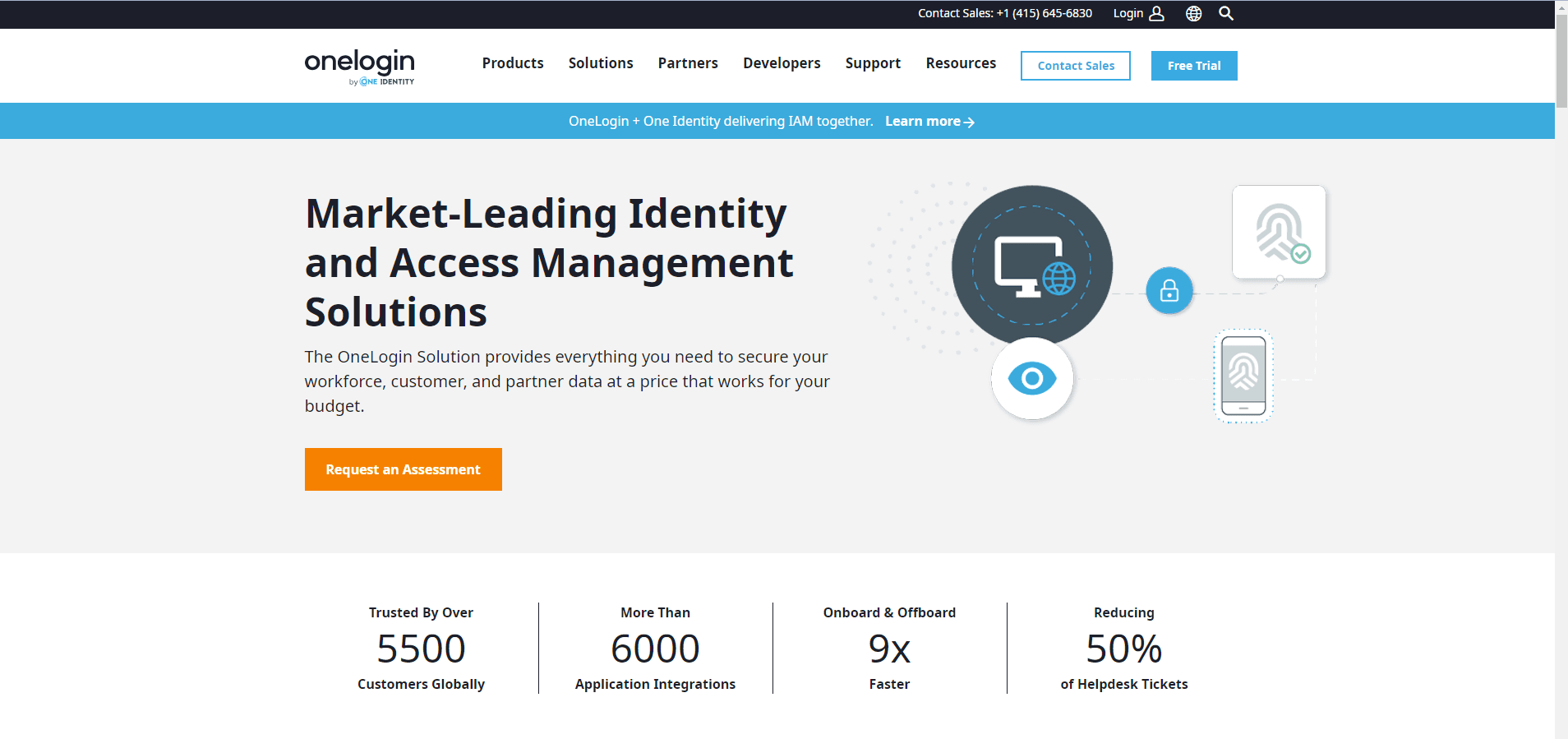
Task: Follow the Learn more banner link
Action: 929,122
